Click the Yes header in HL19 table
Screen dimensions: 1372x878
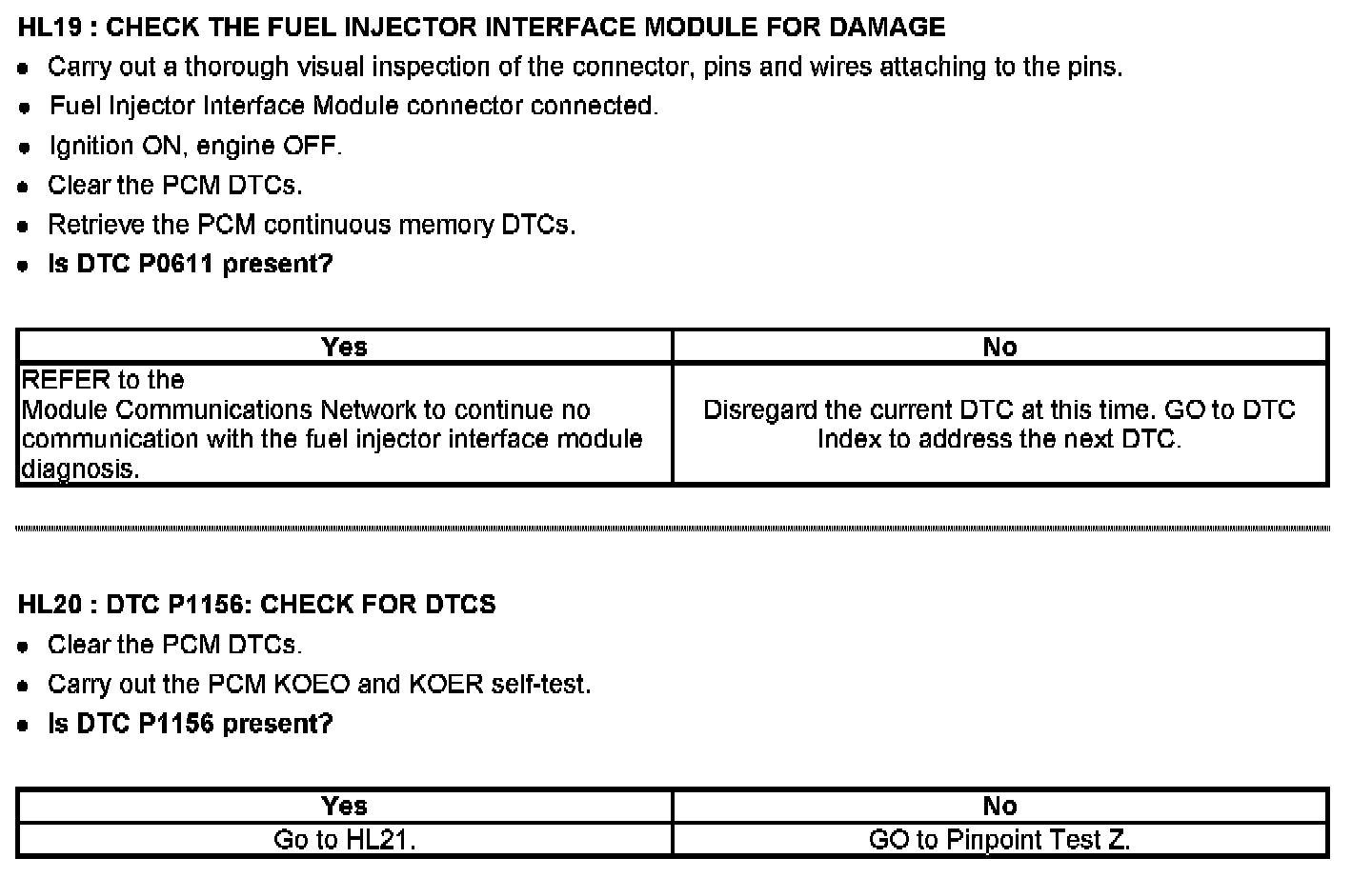pyautogui.click(x=344, y=347)
